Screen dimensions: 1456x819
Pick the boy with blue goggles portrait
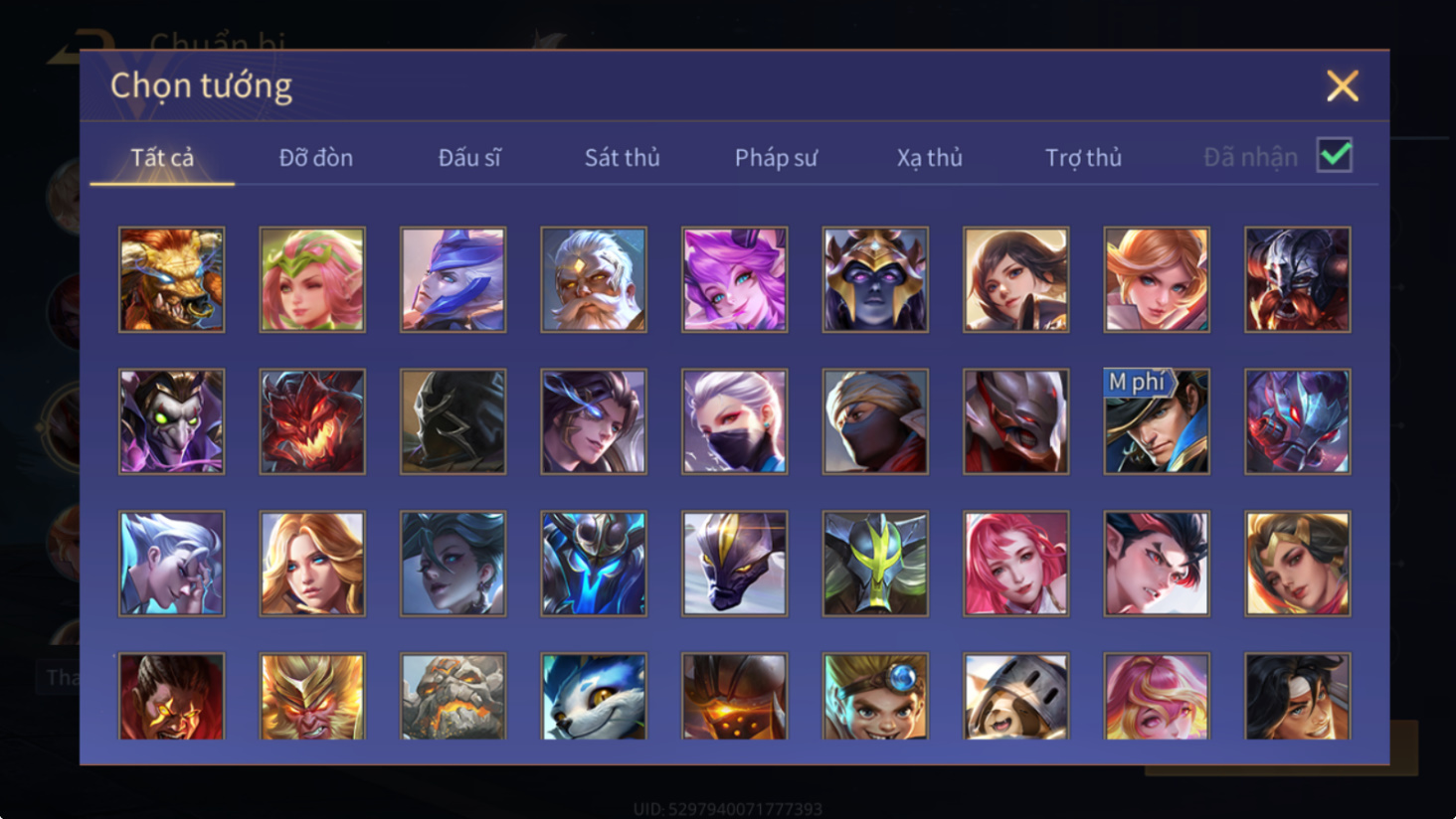click(875, 696)
